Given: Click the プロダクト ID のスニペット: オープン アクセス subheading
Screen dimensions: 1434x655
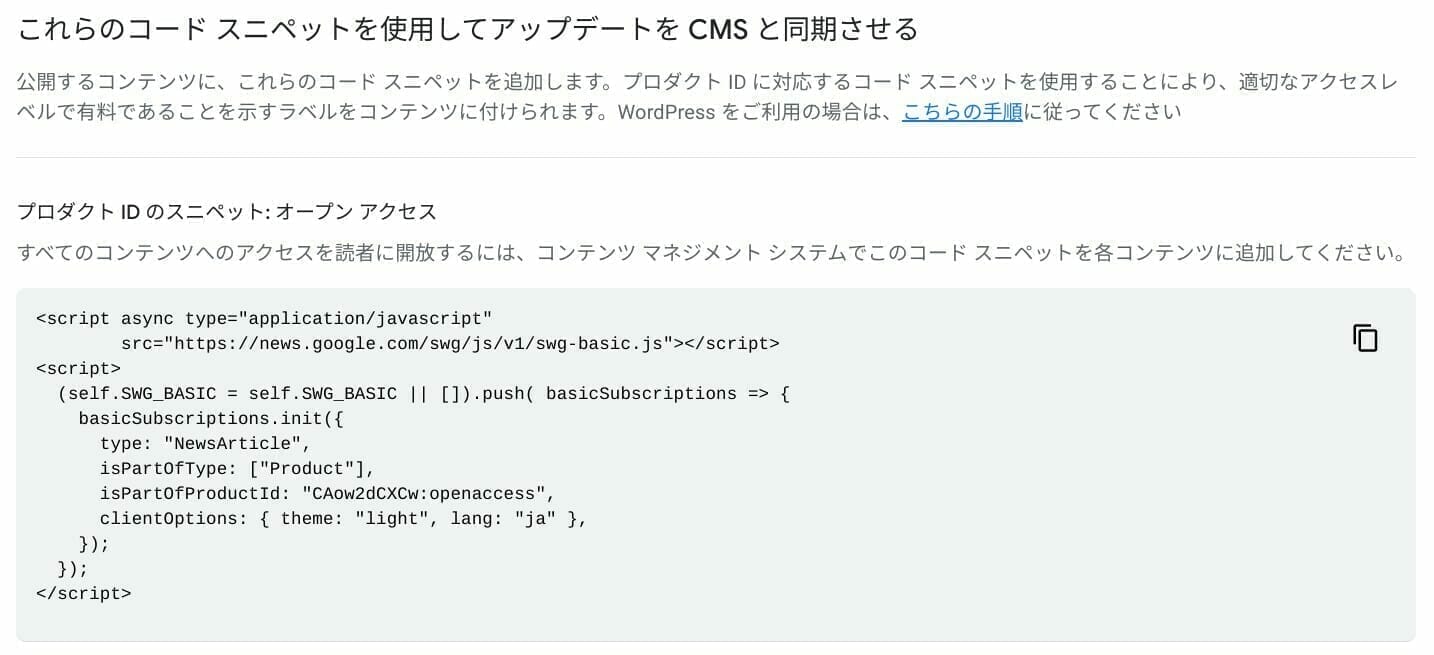Looking at the screenshot, I should coord(227,212).
